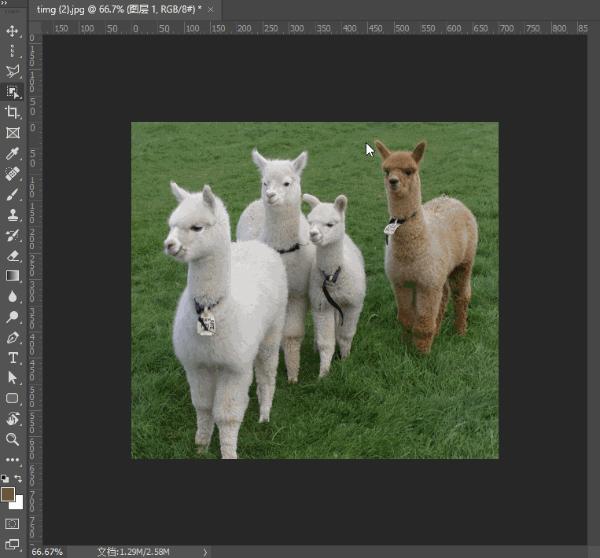This screenshot has width=600, height=558.
Task: Switch to the timg (2).jpg document tab
Action: pyautogui.click(x=119, y=10)
